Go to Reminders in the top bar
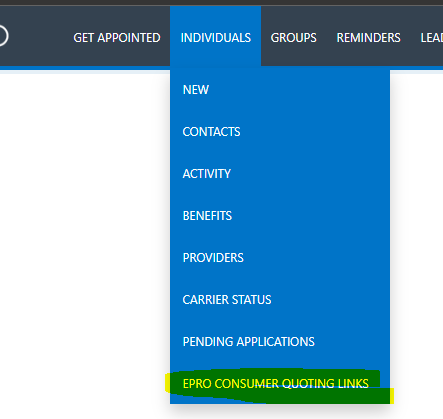The width and height of the screenshot is (443, 419). click(368, 38)
